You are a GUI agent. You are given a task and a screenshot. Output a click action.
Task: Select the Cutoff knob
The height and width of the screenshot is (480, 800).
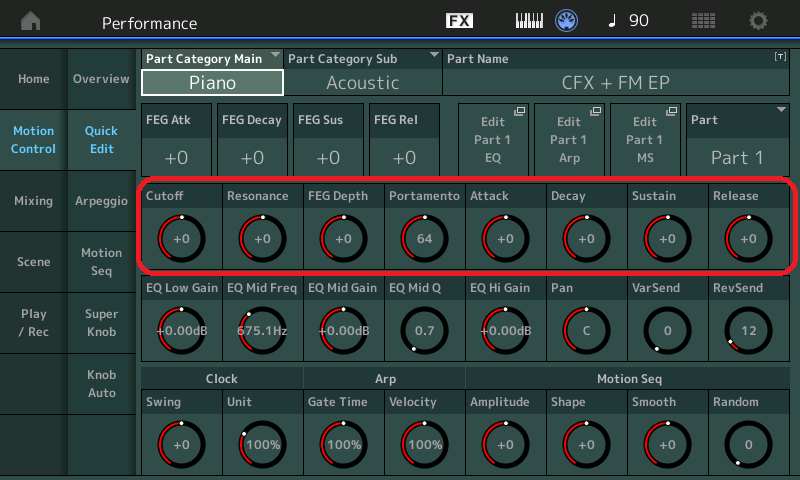[181, 239]
